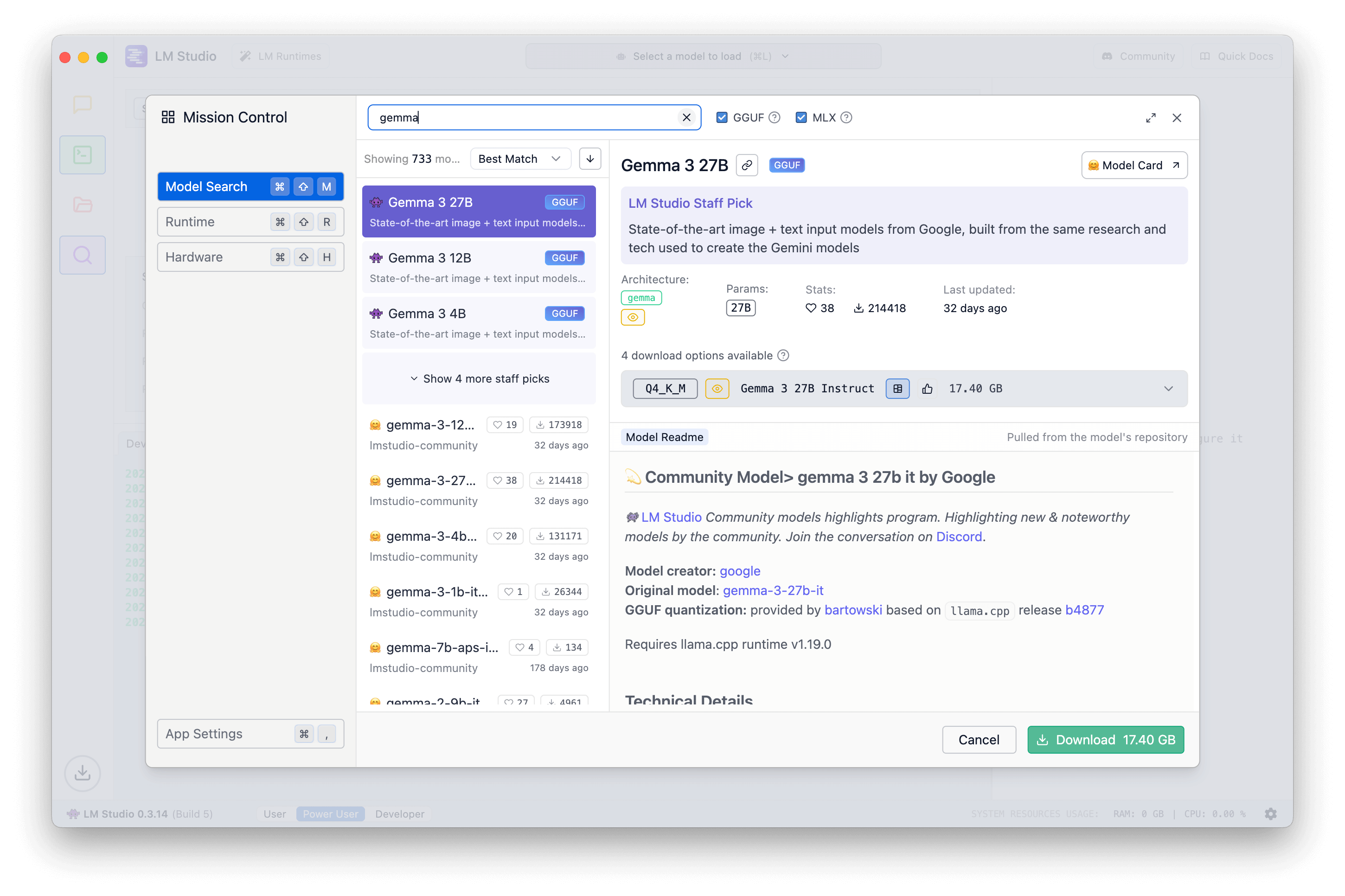The image size is (1345, 896).
Task: Open the Discover magnifier sidebar icon
Action: pyautogui.click(x=82, y=255)
